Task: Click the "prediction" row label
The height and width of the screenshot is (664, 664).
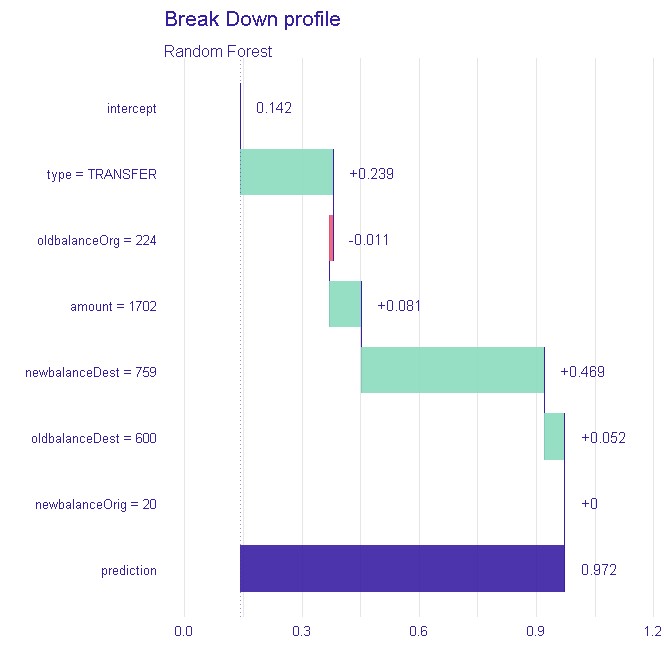Action: [x=129, y=570]
